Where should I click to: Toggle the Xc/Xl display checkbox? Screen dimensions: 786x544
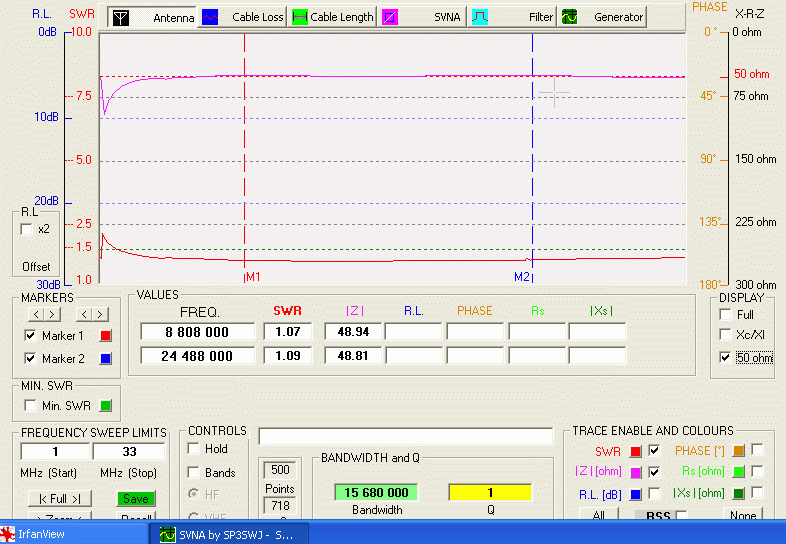(x=726, y=335)
